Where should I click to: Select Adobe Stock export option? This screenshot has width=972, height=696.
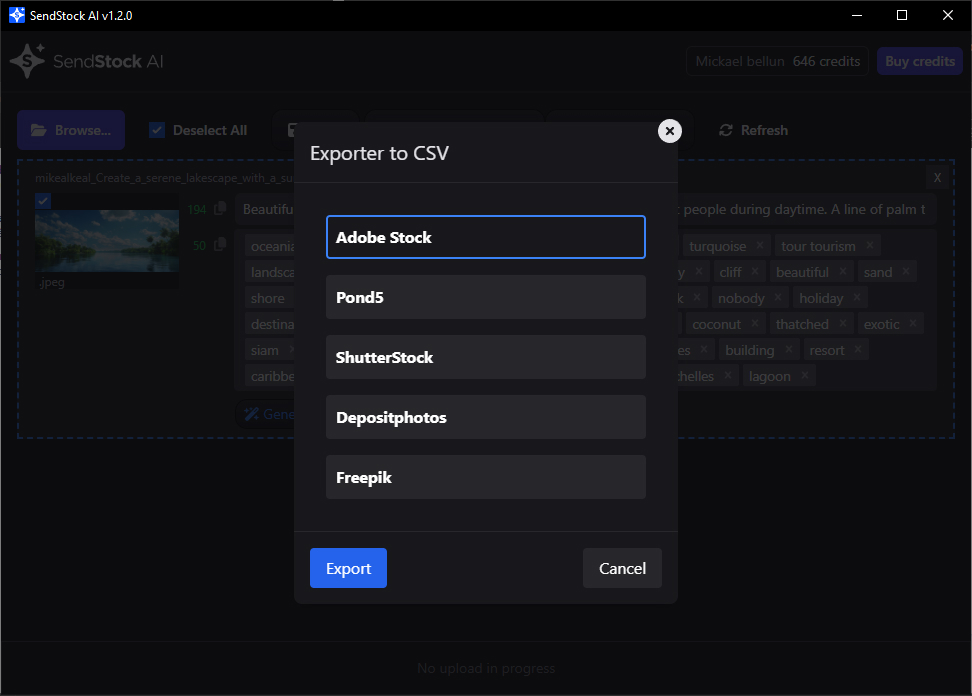(485, 237)
